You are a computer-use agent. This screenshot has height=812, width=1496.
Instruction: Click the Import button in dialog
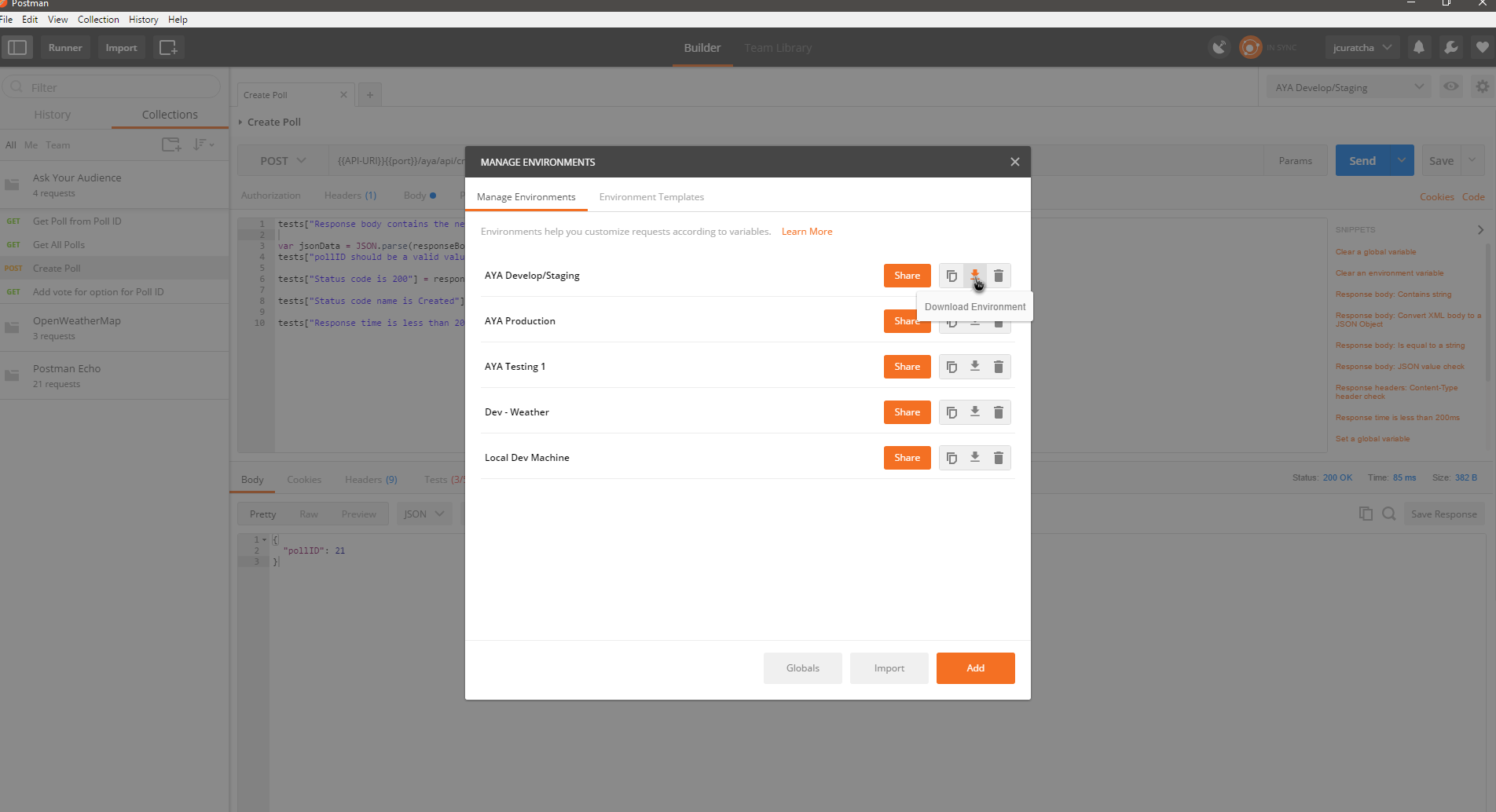889,668
